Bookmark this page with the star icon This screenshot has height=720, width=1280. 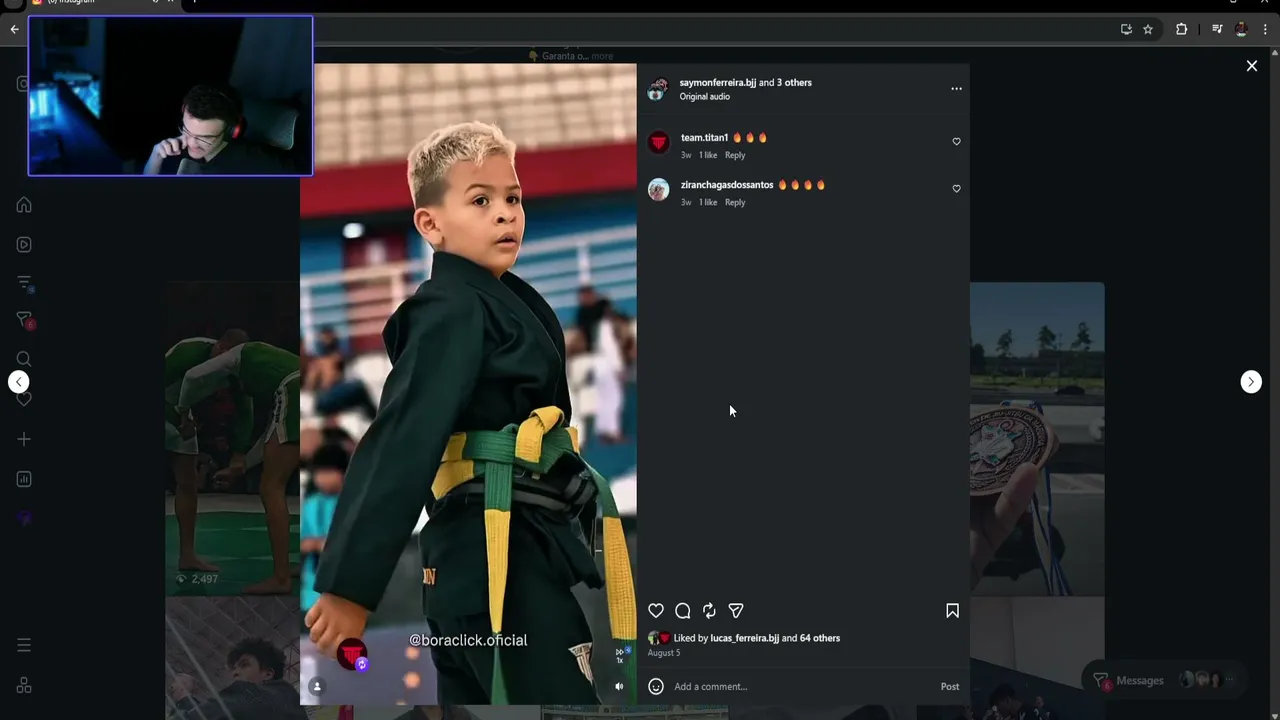pyautogui.click(x=1148, y=29)
